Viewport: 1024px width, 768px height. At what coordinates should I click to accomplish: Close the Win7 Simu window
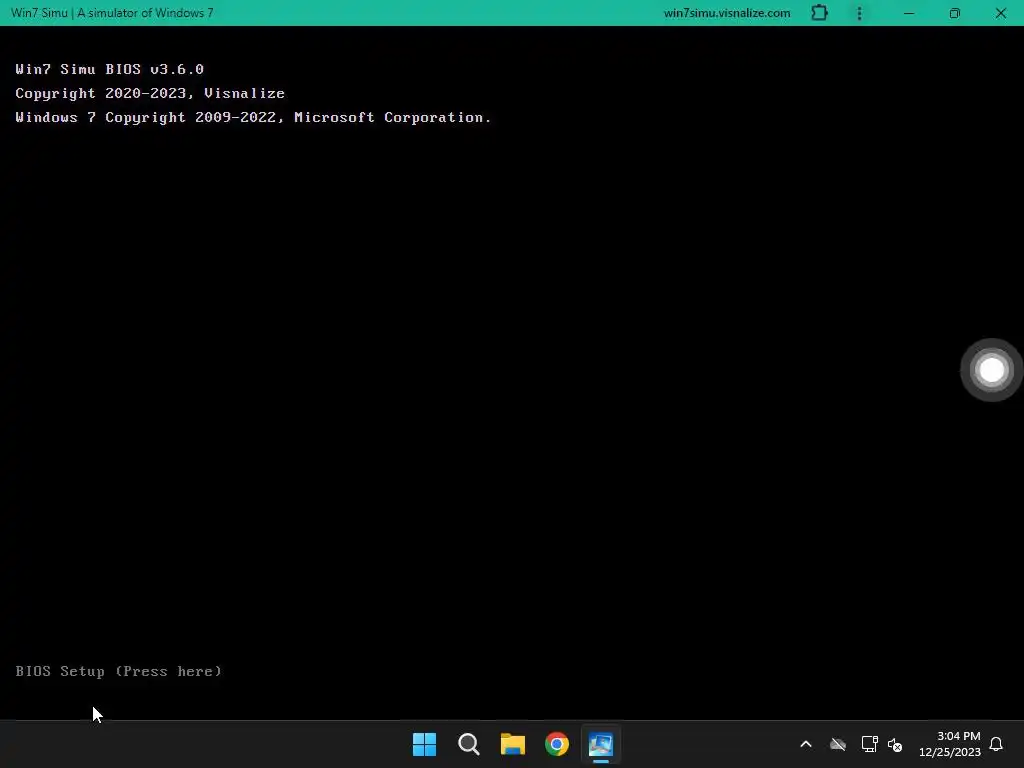tap(1000, 13)
